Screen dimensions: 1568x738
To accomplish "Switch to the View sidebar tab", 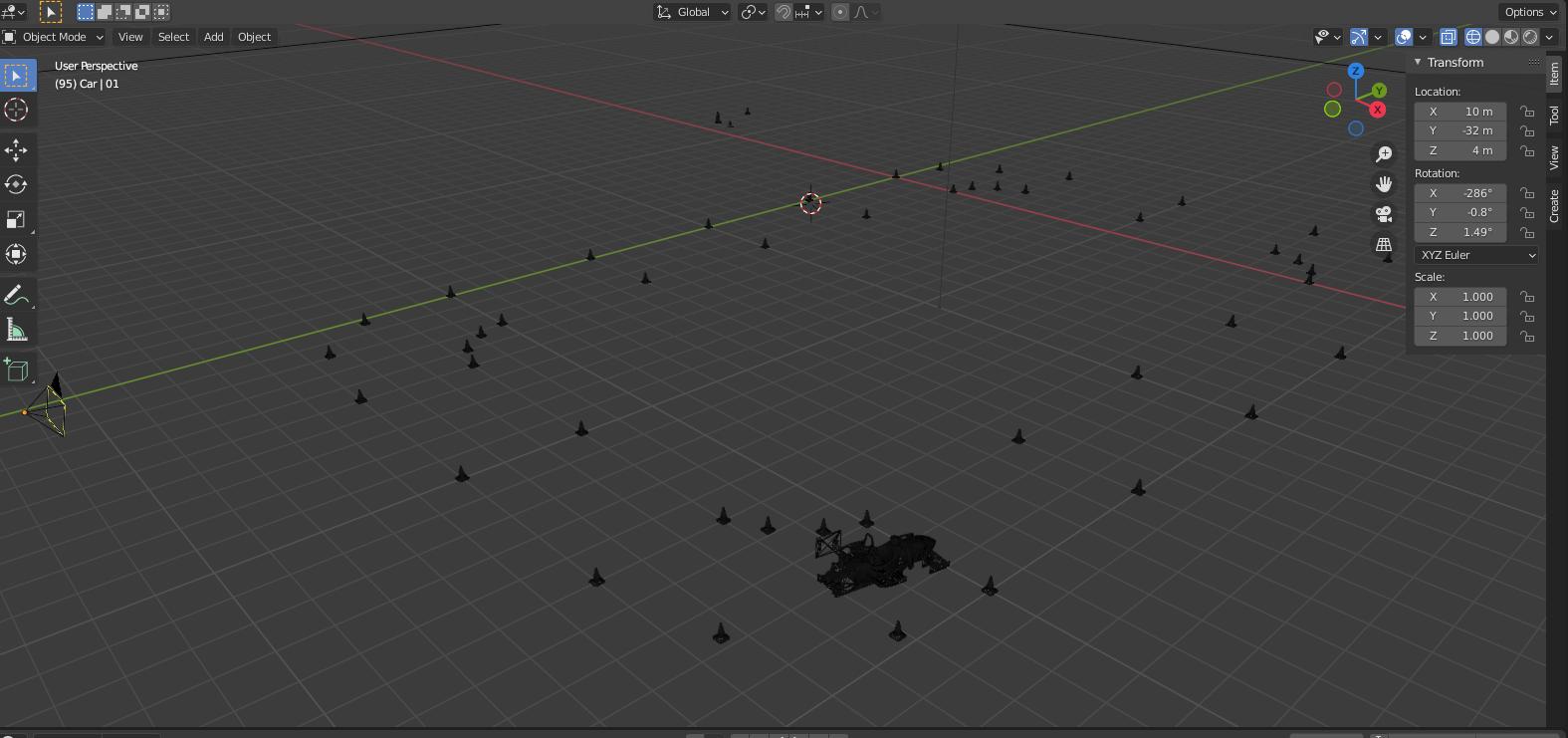I will point(1554,157).
